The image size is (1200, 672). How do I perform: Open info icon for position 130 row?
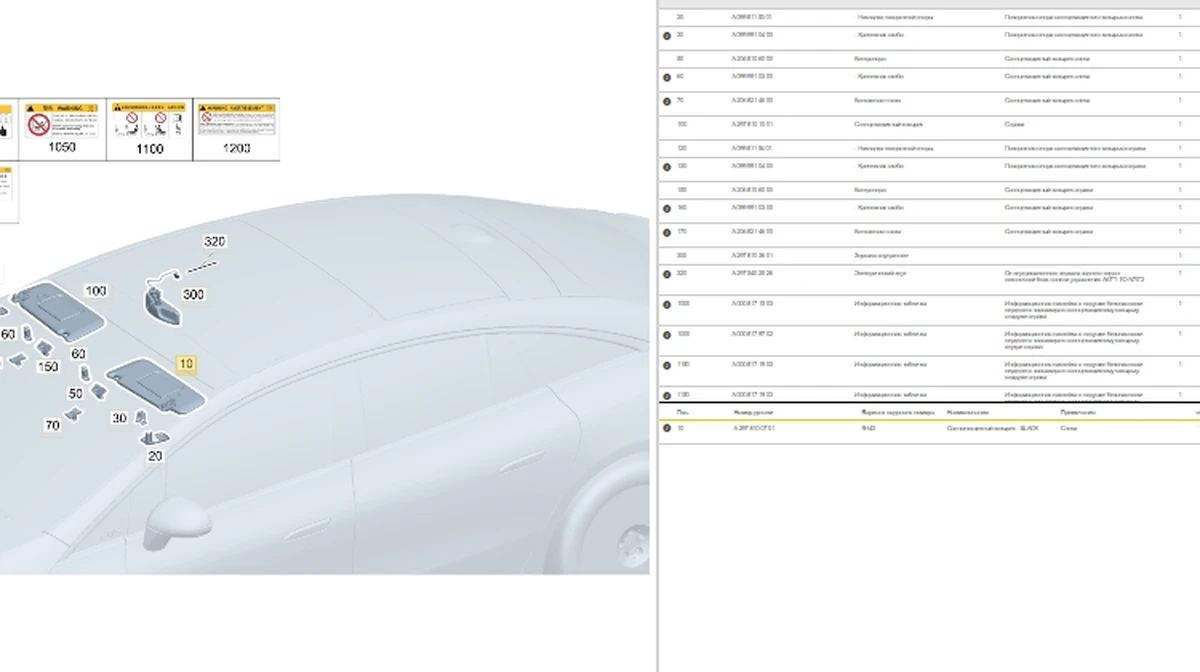point(667,167)
